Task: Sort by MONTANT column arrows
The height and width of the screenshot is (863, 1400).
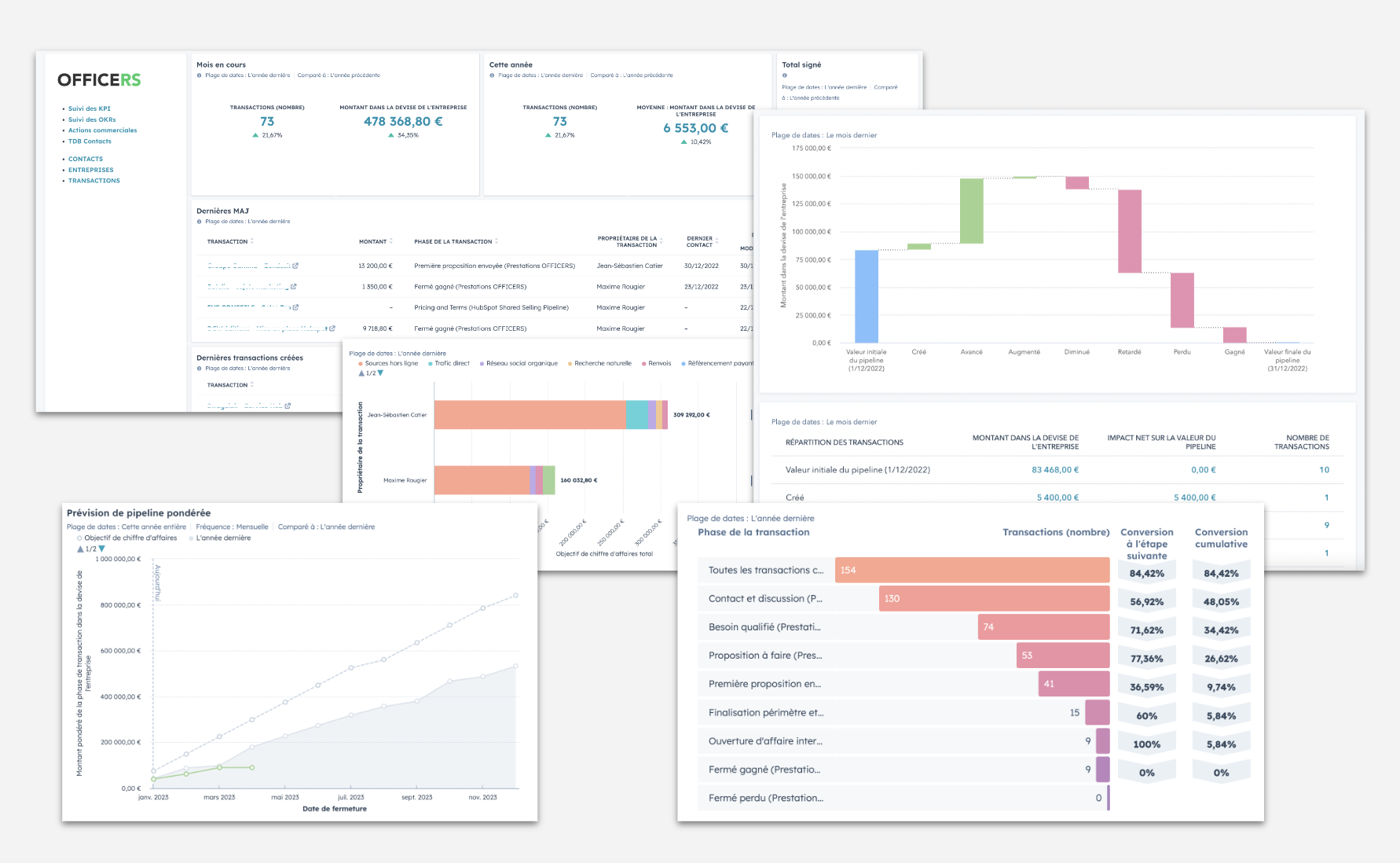Action: coord(390,241)
